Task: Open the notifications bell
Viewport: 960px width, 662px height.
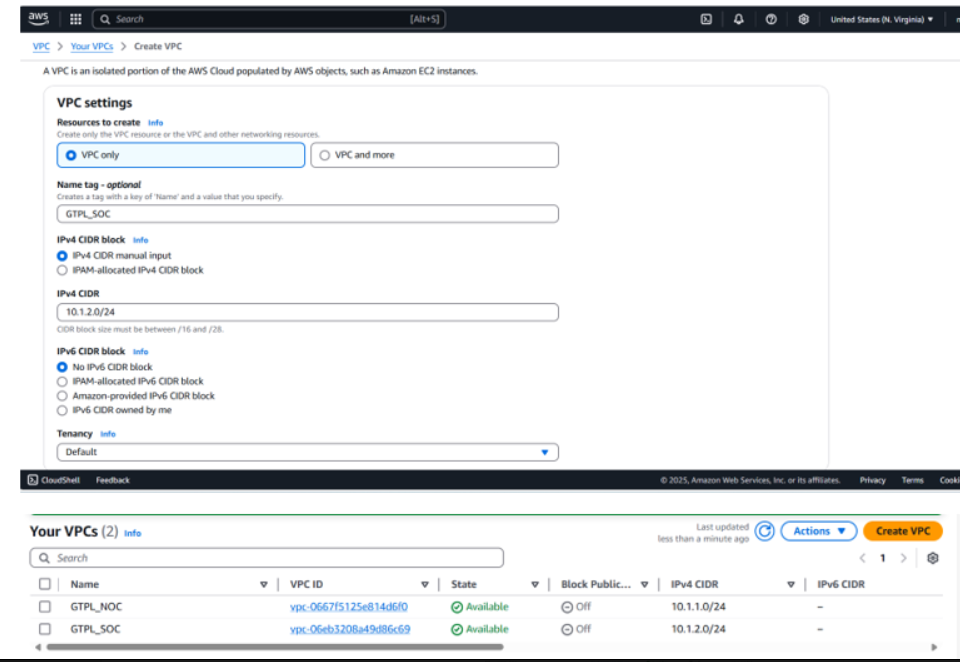Action: [738, 19]
